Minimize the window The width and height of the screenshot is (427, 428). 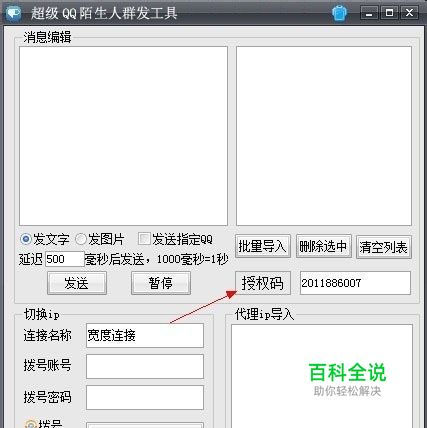pos(369,13)
